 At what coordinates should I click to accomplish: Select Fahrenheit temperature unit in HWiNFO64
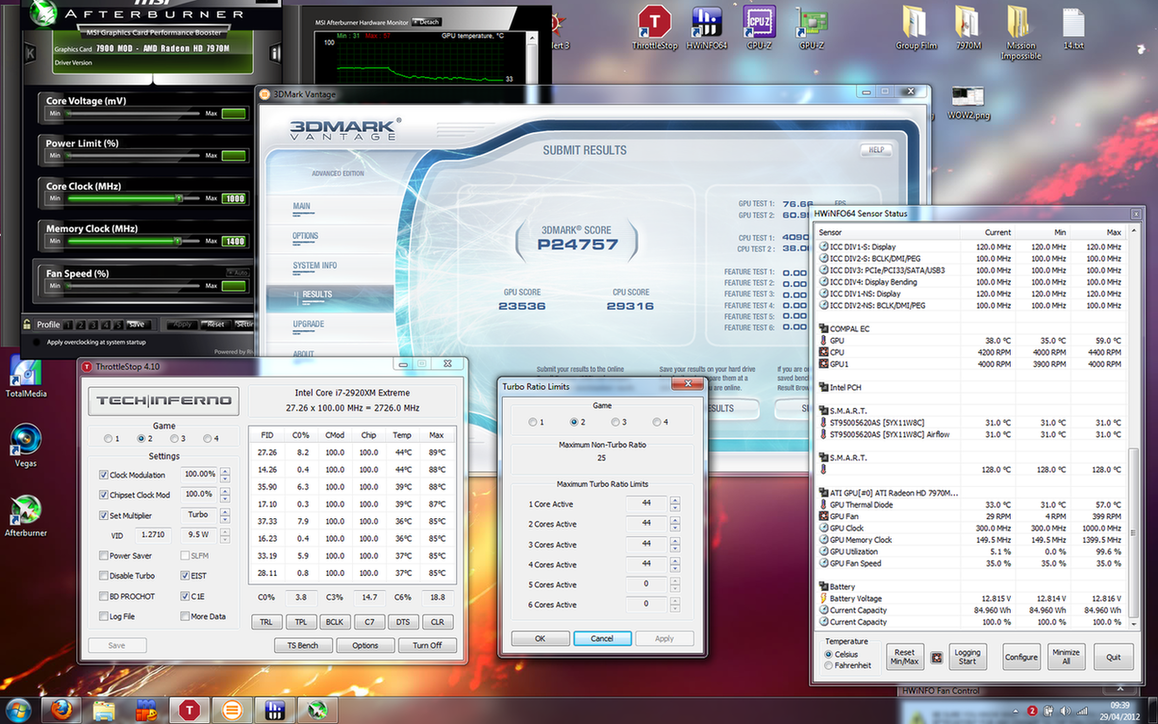(x=829, y=666)
